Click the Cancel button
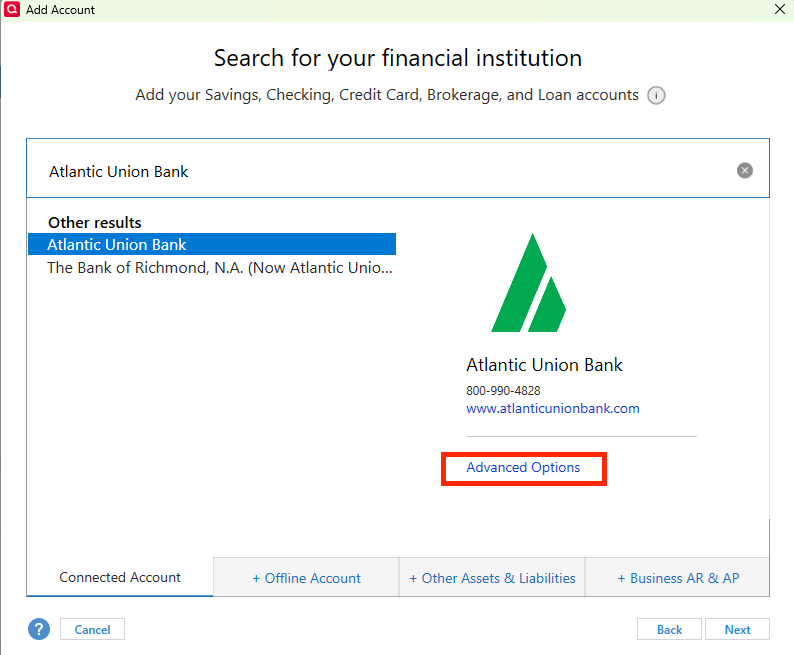The image size is (794, 655). click(92, 629)
